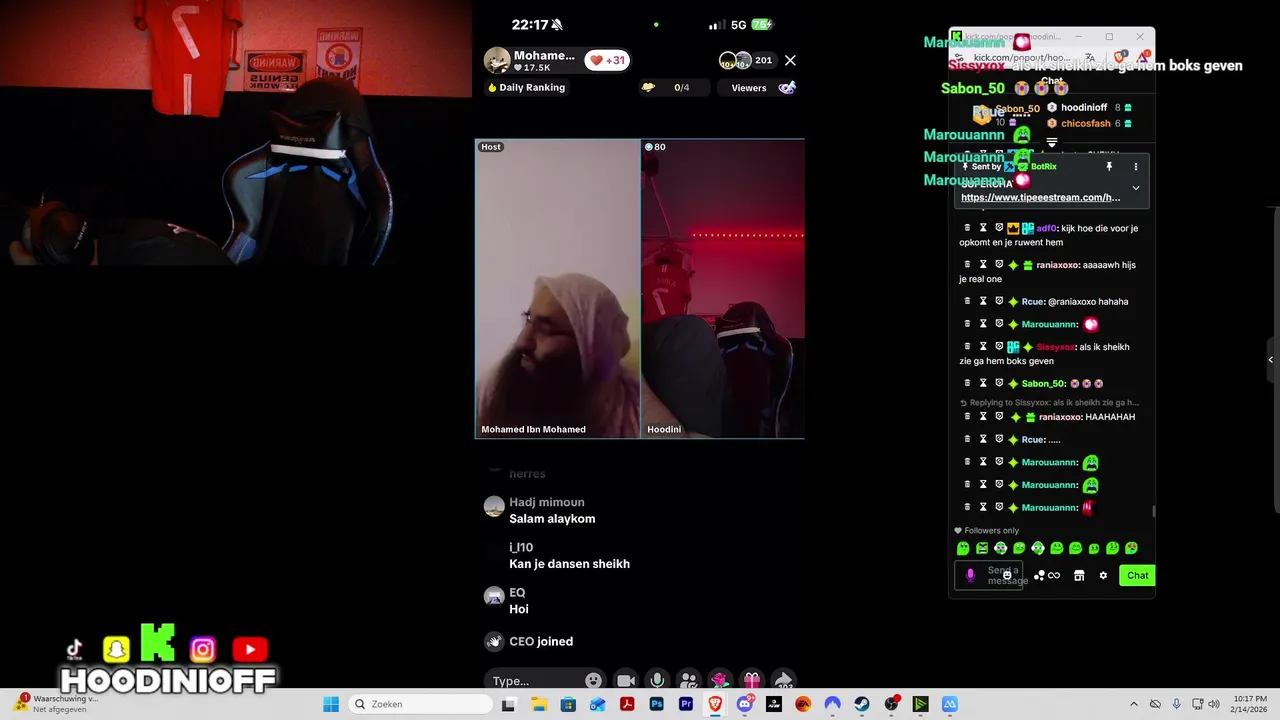Screen dimensions: 1280x720
Task: Open Discord from the taskbar
Action: (744, 704)
